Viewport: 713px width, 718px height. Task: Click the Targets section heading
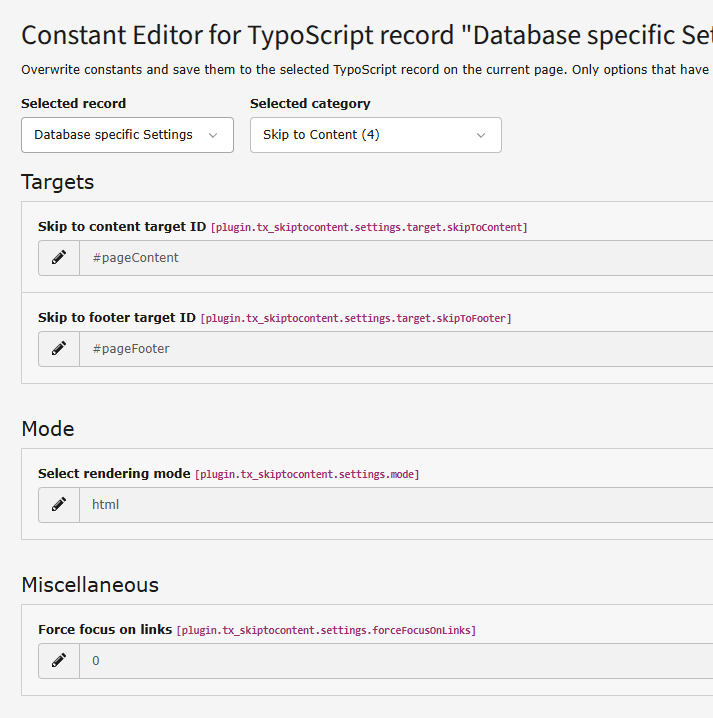click(58, 182)
